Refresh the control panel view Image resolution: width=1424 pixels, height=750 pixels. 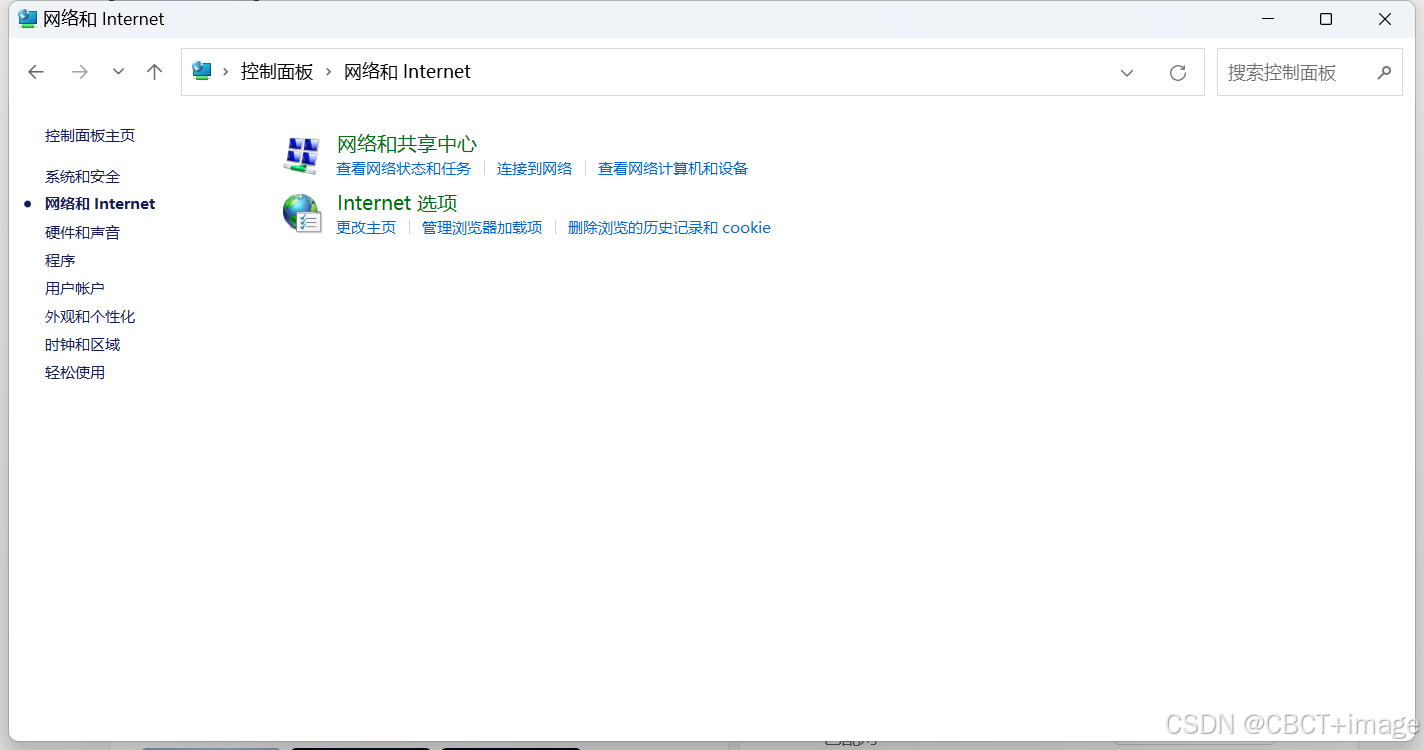(1178, 72)
